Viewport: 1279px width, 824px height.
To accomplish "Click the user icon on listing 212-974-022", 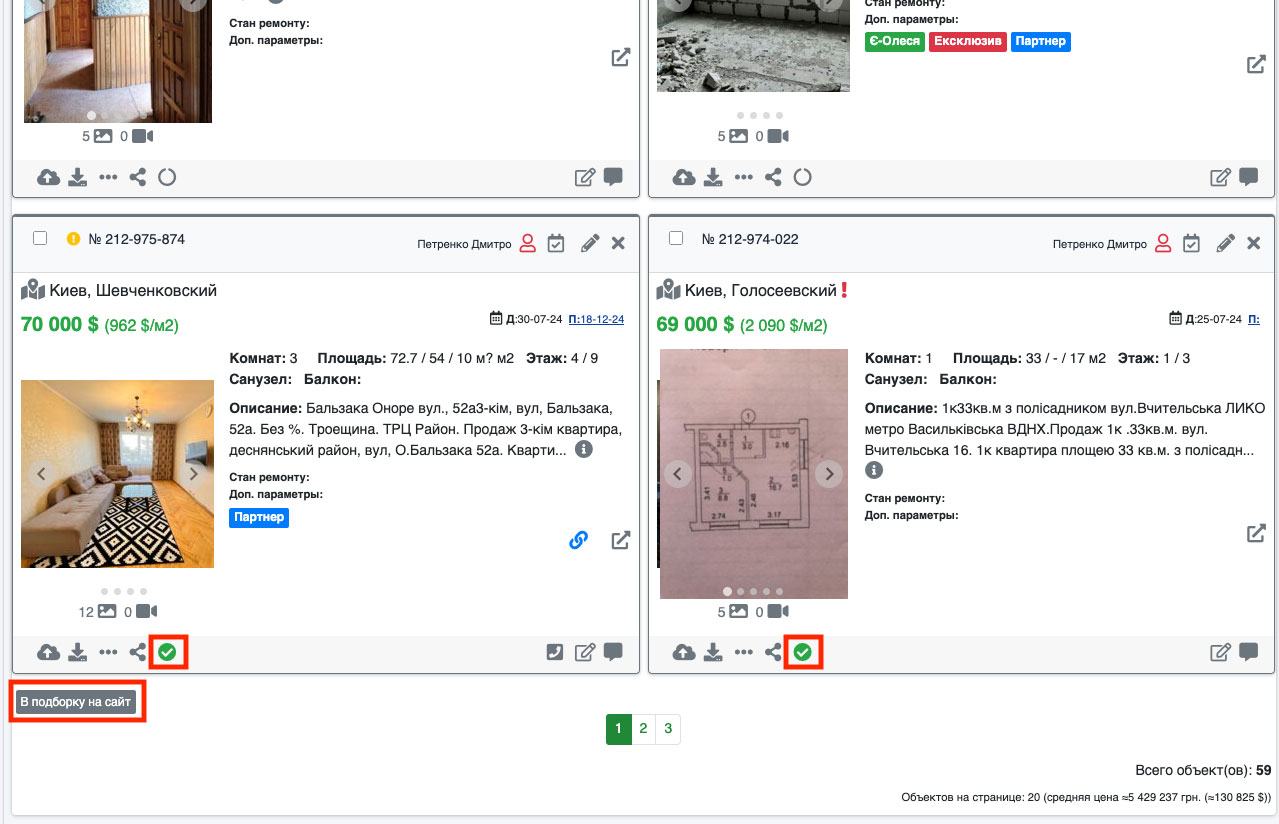I will coord(1163,243).
